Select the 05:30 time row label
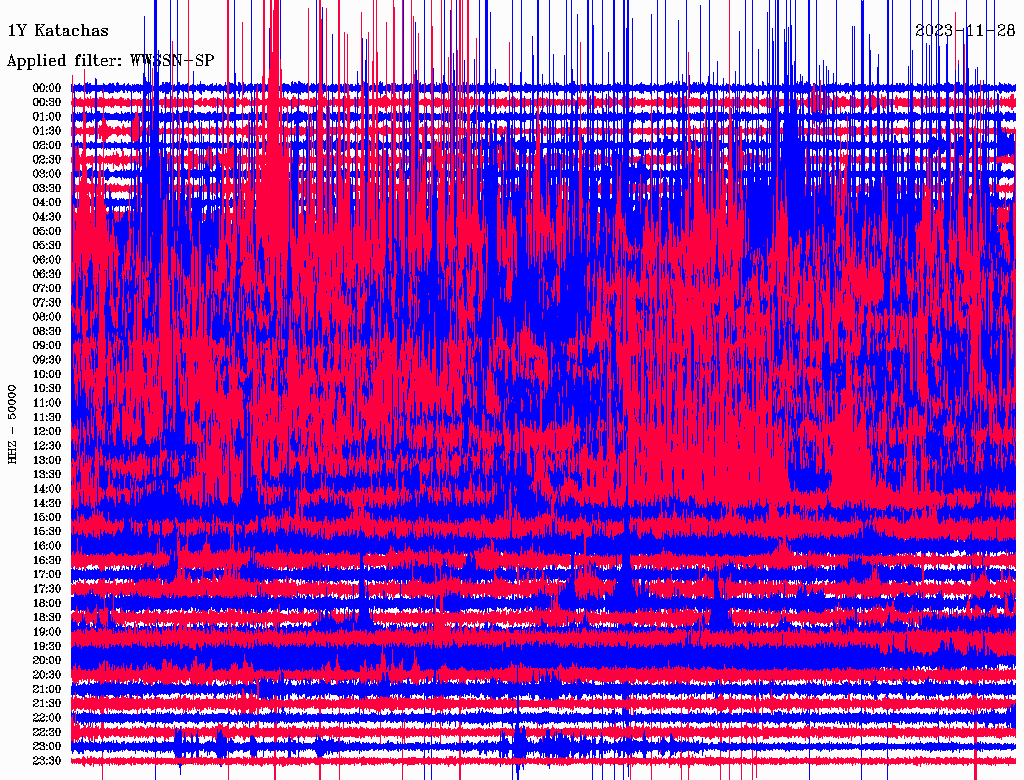1024x780 pixels. tap(47, 245)
